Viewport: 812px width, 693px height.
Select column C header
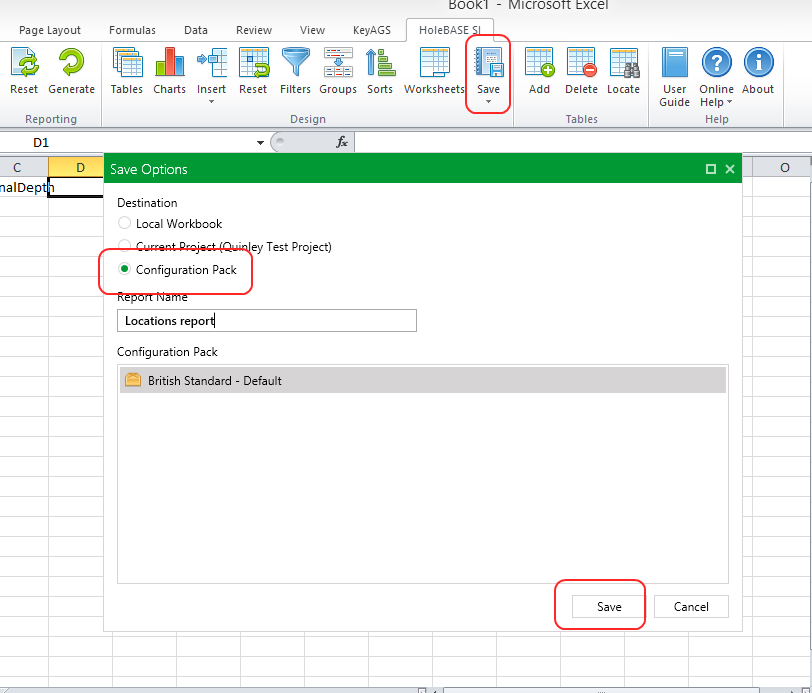[x=17, y=167]
